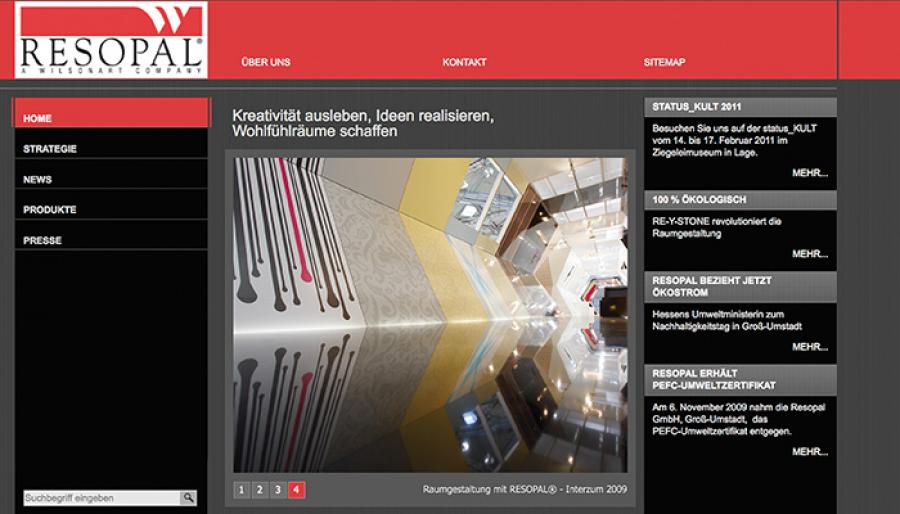Open the Sitemap link
Image resolution: width=900 pixels, height=514 pixels.
click(x=664, y=62)
